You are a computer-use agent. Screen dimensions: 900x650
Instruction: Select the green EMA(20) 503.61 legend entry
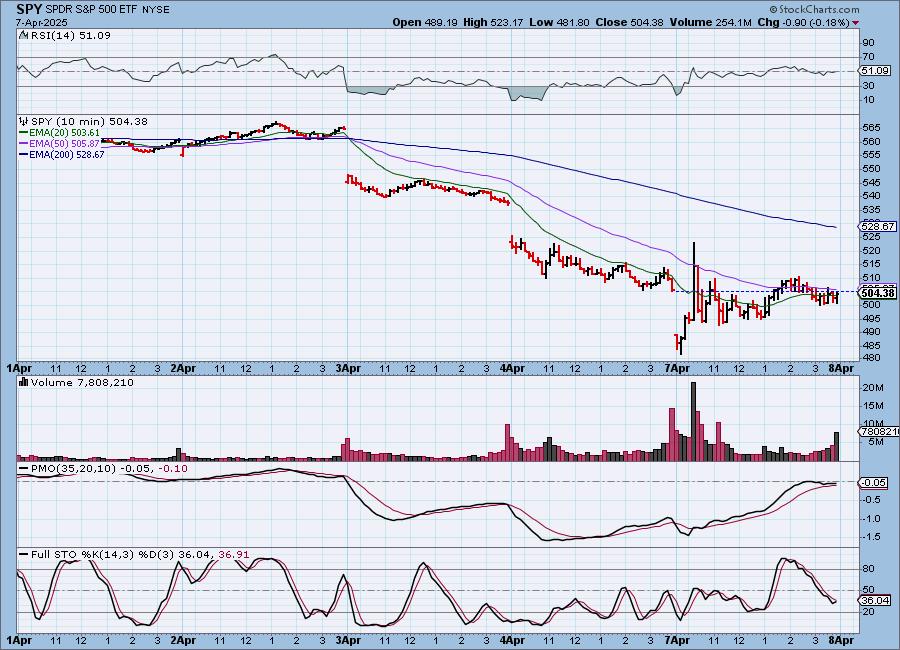point(59,133)
